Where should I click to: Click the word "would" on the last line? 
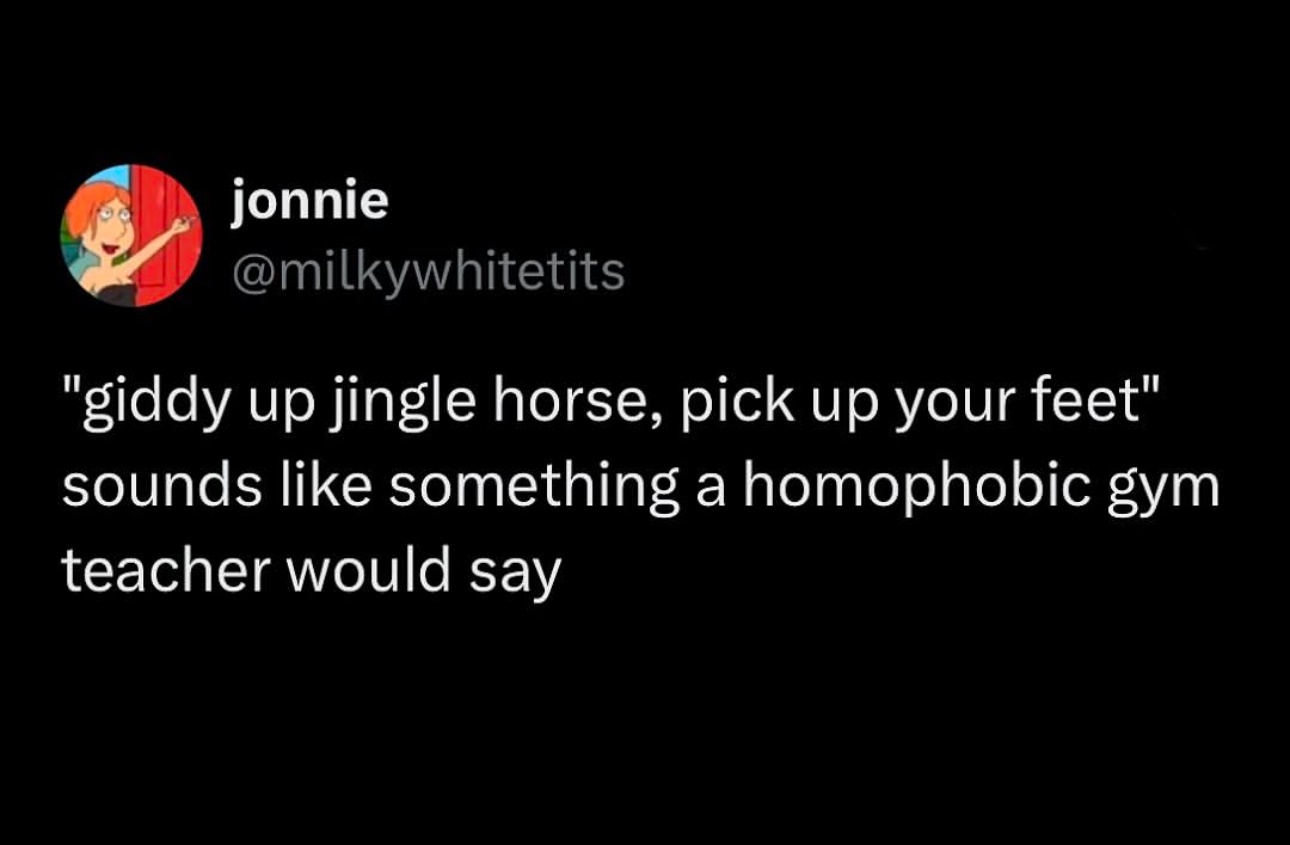[x=370, y=572]
